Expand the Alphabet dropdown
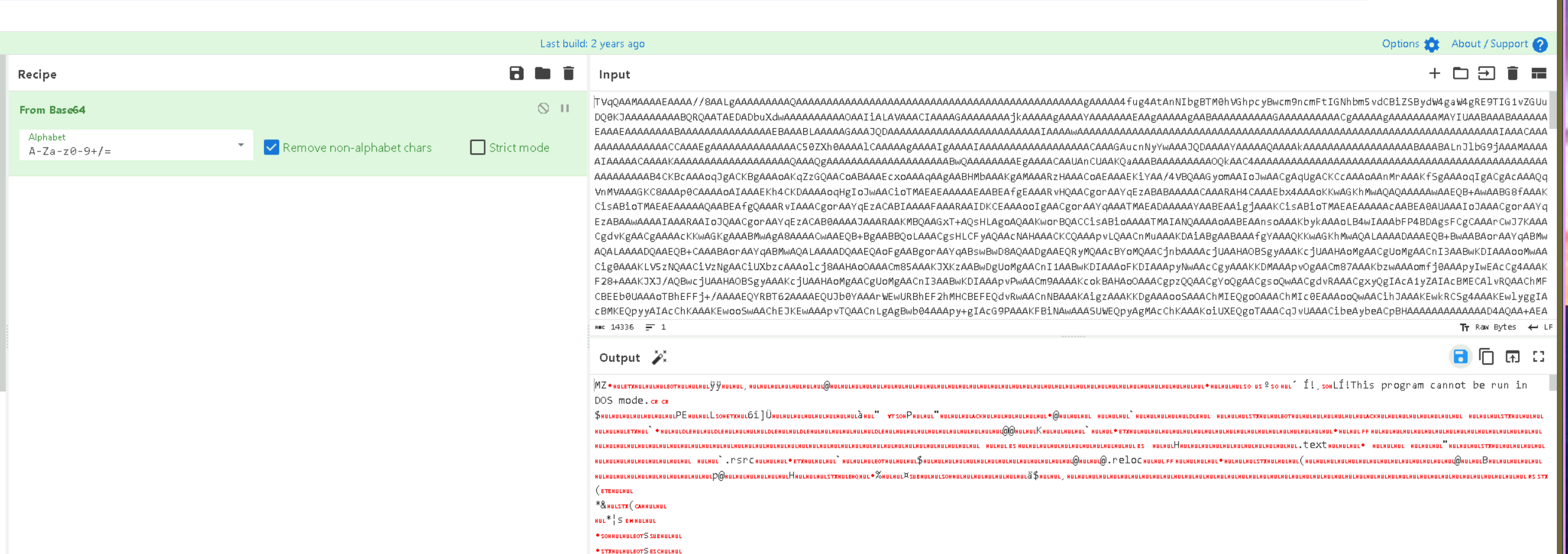 point(241,145)
